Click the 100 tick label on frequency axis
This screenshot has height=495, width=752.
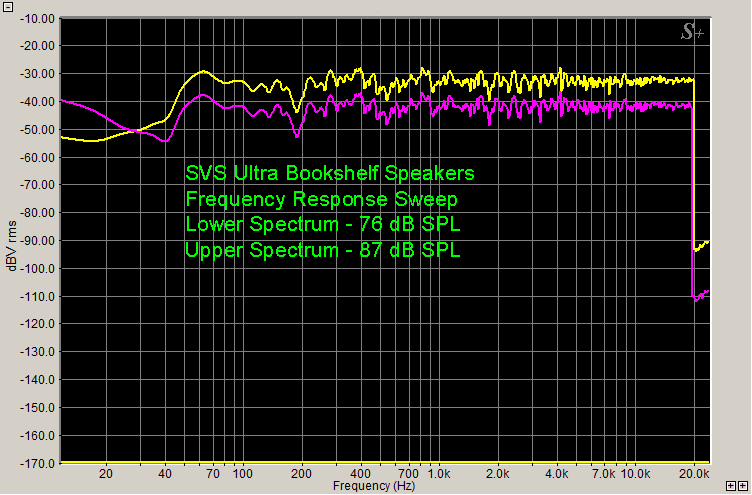pos(242,474)
